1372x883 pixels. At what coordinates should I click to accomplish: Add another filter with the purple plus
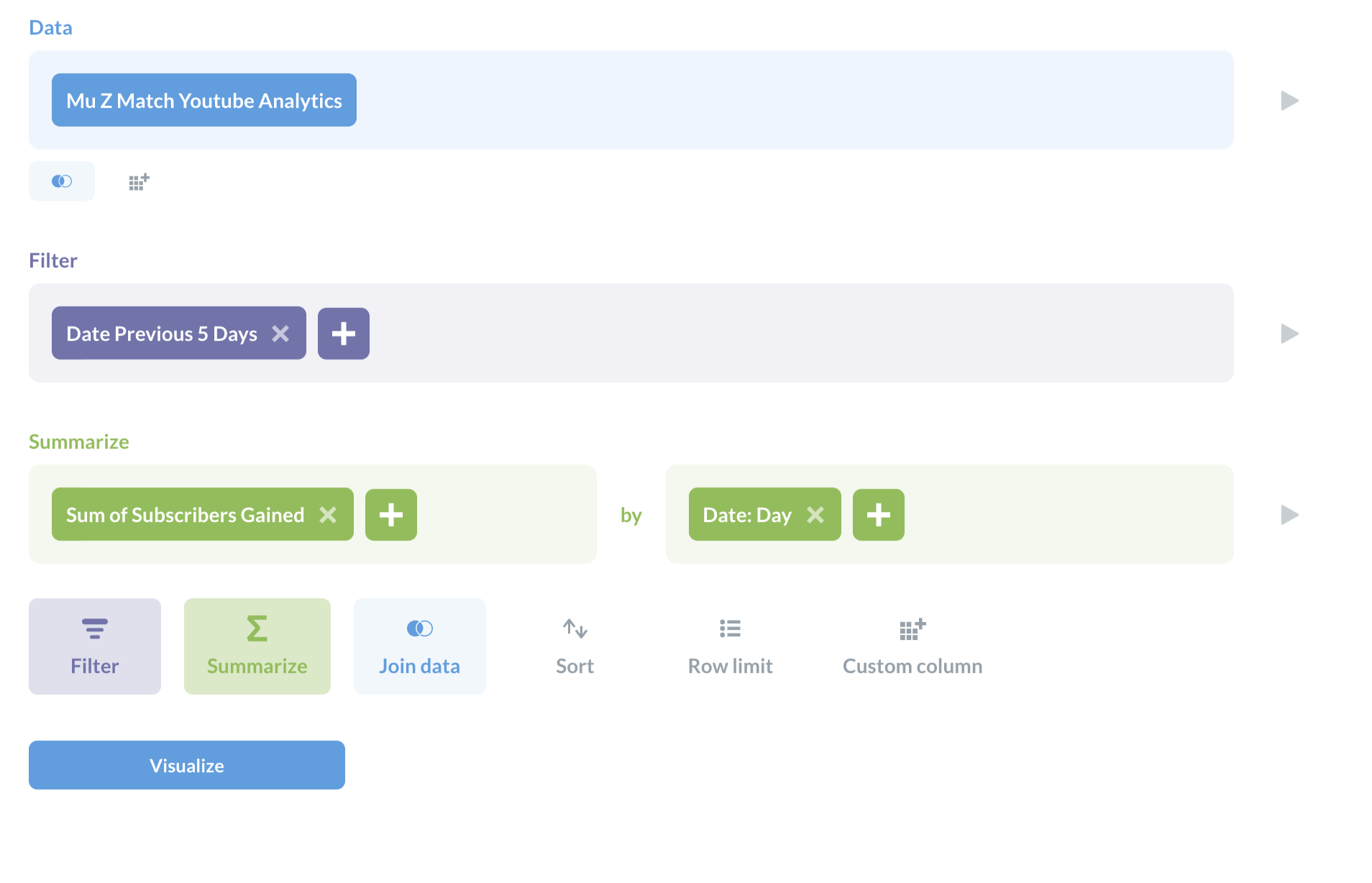(344, 334)
